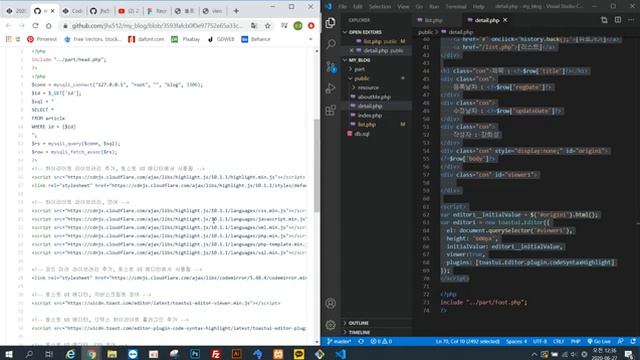
Task: Click Go Live in VS Code status bar
Action: coord(598,341)
